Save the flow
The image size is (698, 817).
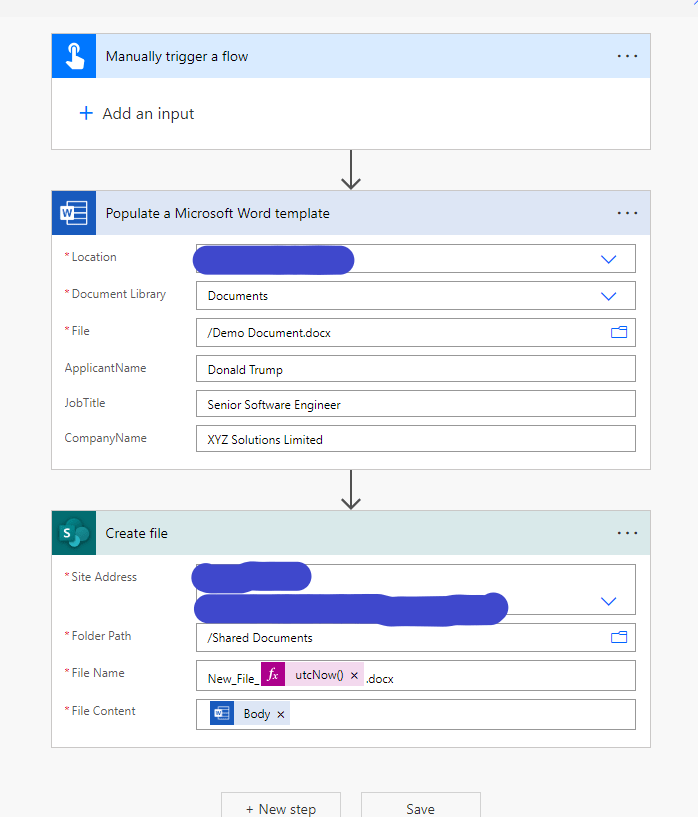pyautogui.click(x=420, y=807)
